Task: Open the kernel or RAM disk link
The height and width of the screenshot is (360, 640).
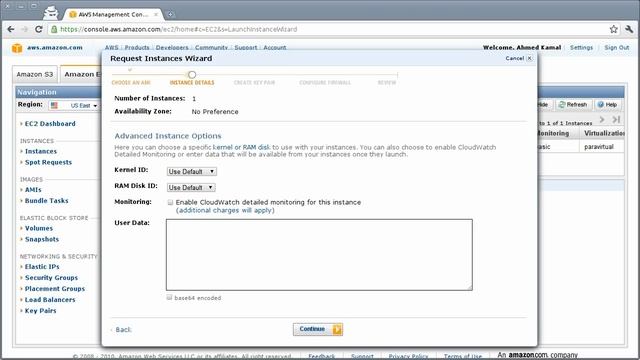Action: point(241,147)
